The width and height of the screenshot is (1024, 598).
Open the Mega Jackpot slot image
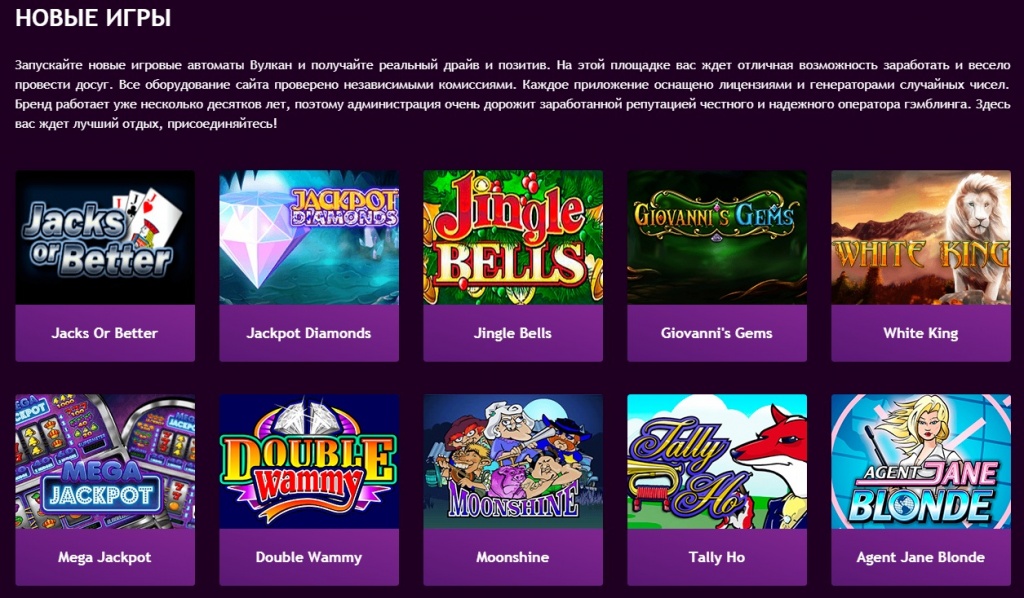(x=105, y=462)
